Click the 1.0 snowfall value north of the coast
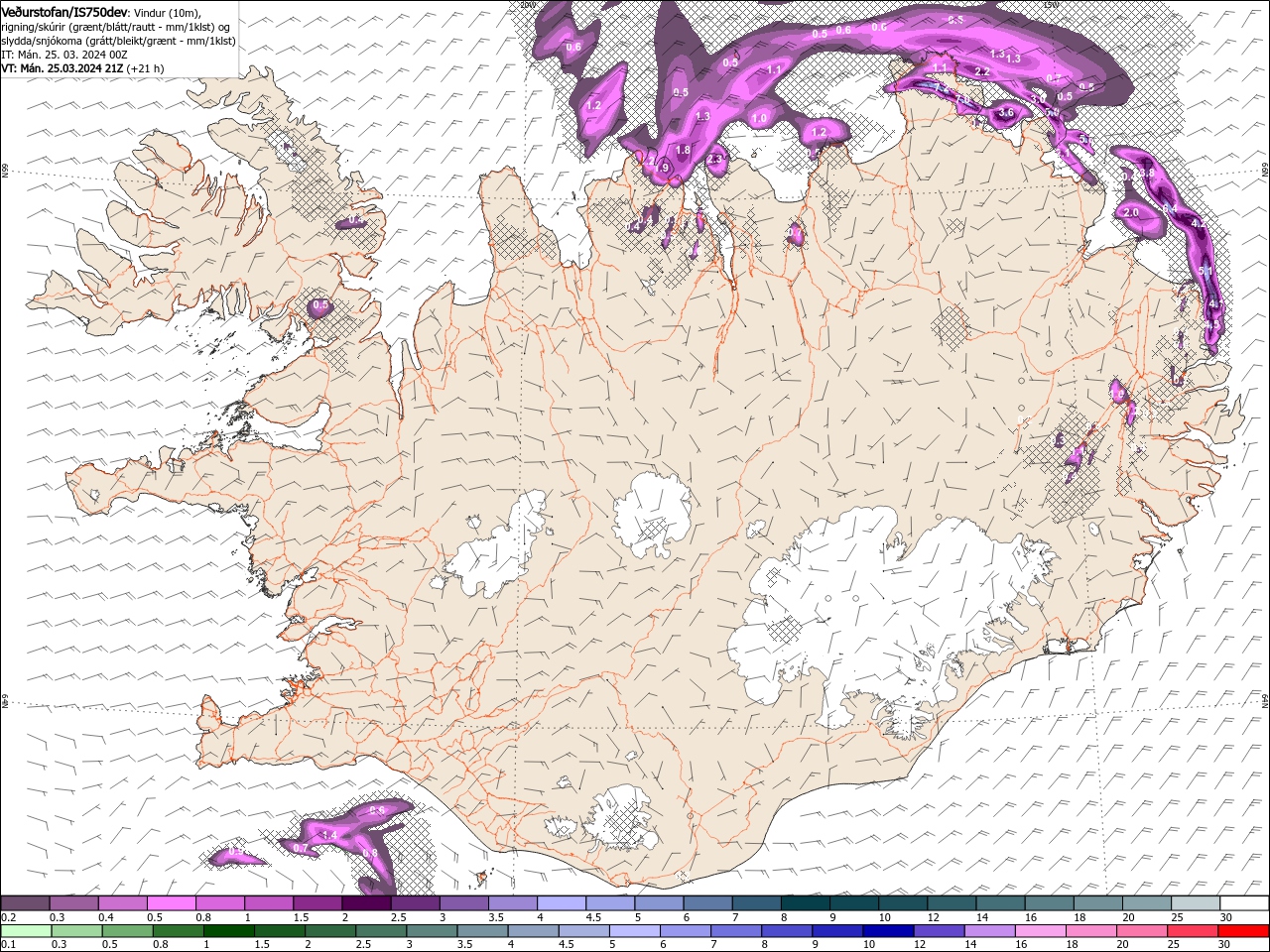The image size is (1270, 952). pos(760,118)
